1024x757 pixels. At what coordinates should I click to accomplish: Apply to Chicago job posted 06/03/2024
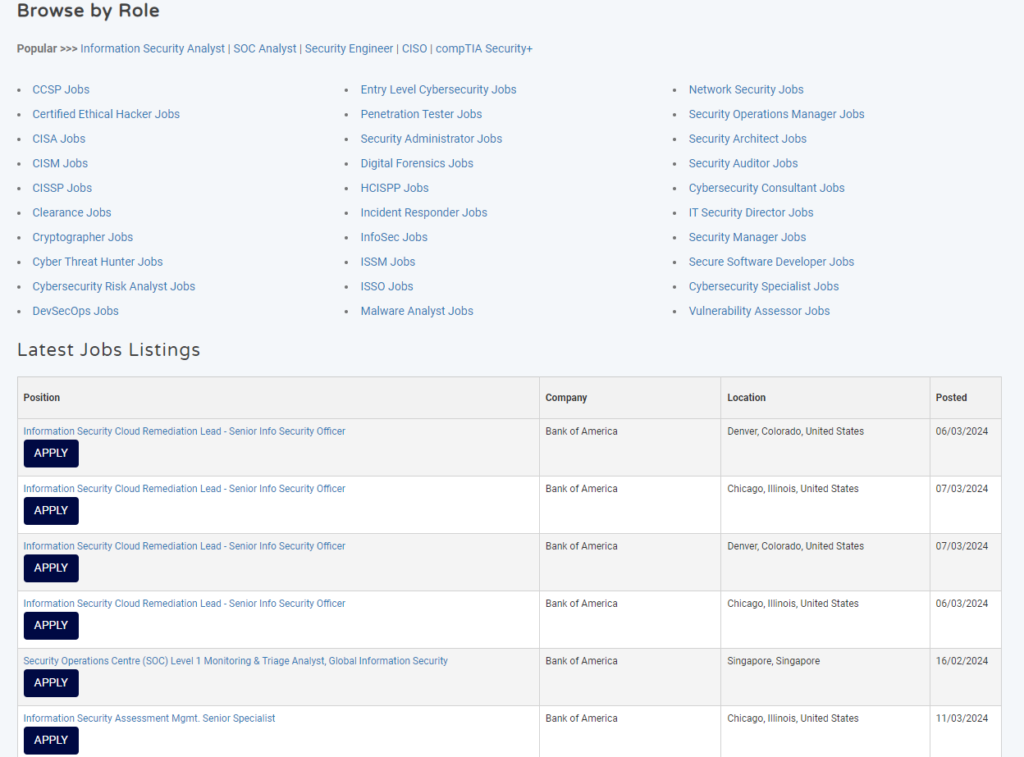pyautogui.click(x=51, y=626)
